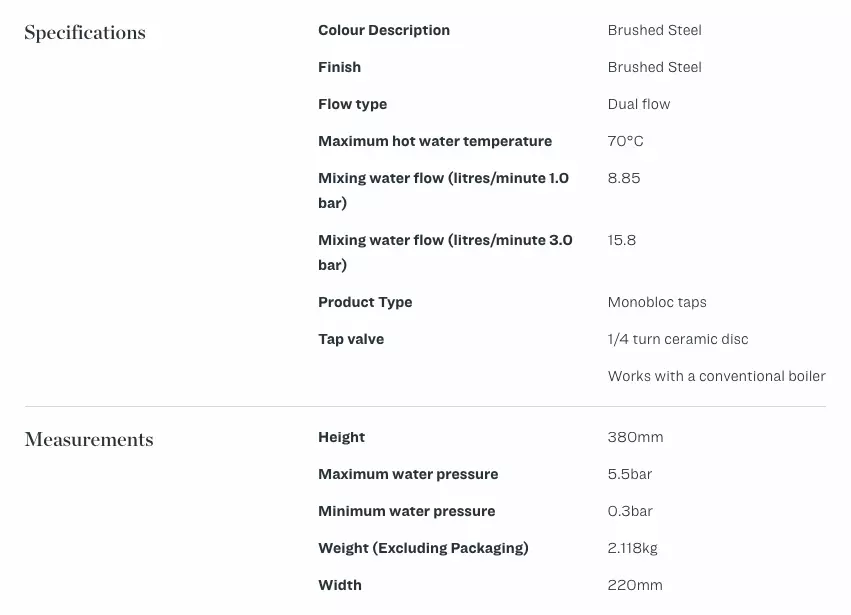Click the 8.85 mixing water flow value
Viewport: 851px width, 615px height.
(x=624, y=178)
